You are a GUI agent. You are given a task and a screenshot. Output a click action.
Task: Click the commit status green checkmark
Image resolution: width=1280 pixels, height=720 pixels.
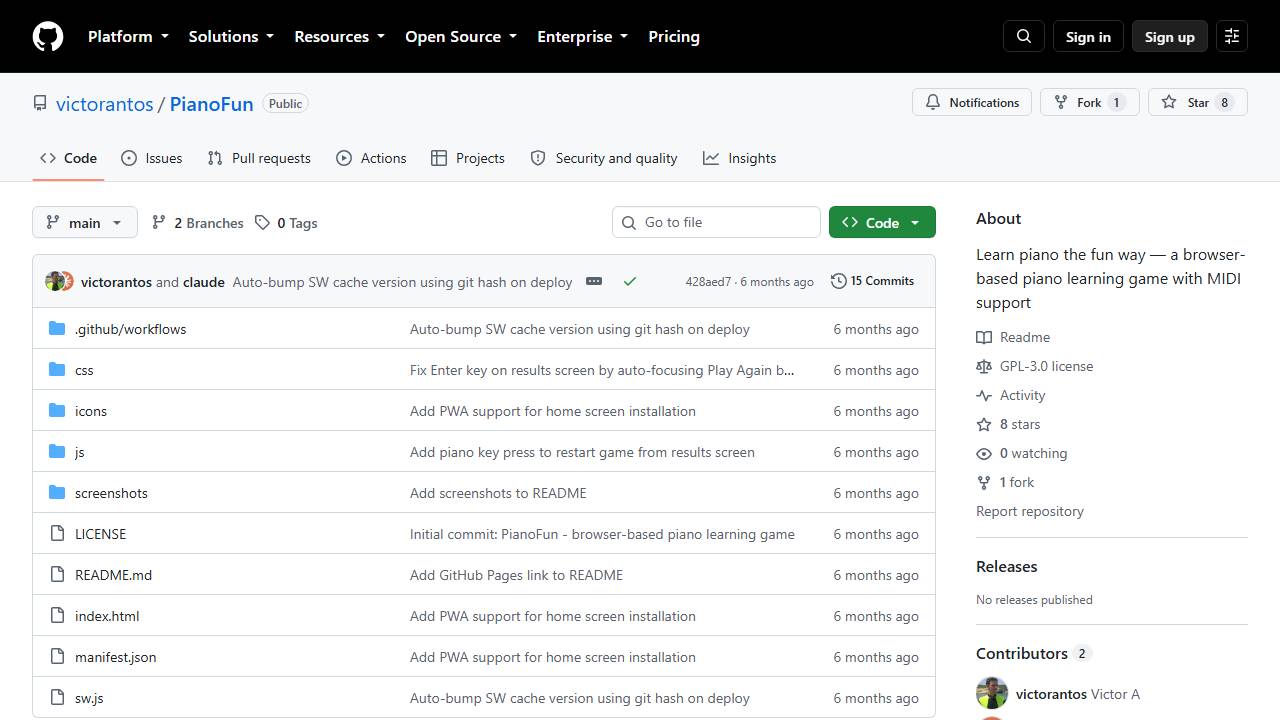pos(630,282)
